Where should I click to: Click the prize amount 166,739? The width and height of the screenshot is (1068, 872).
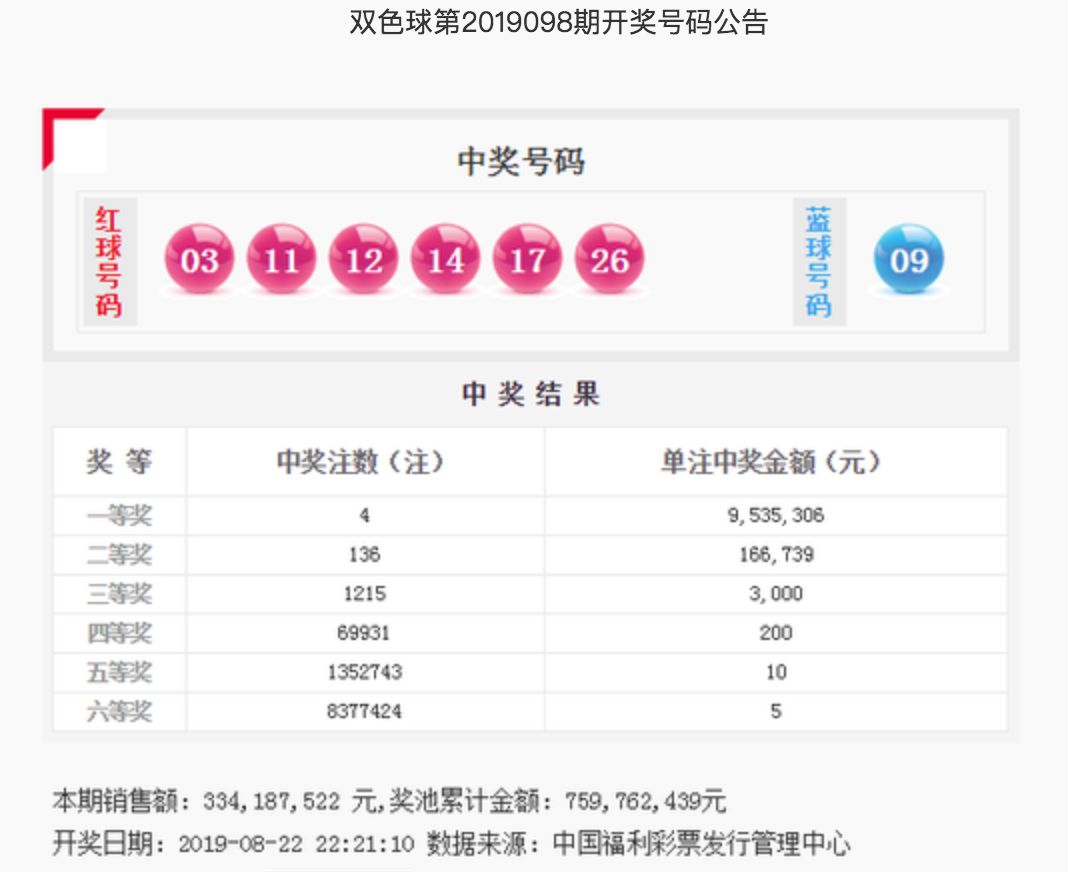click(x=776, y=555)
